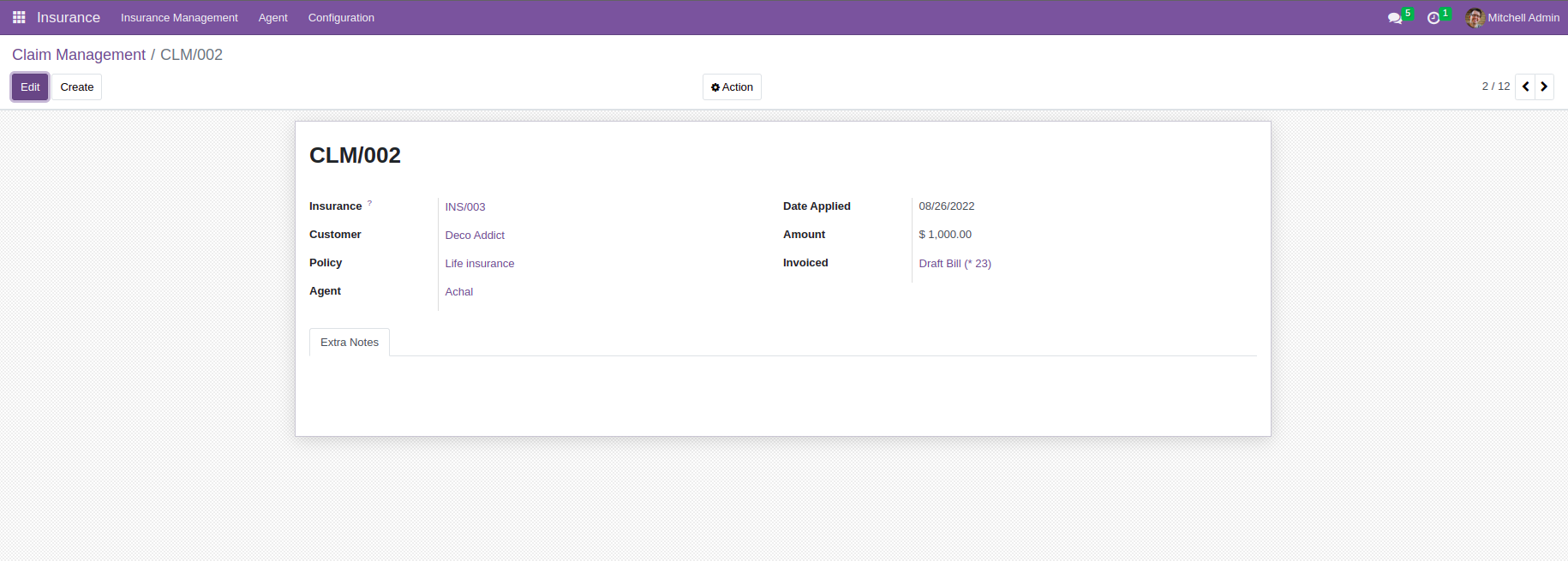Open the Insurance Management menu

179,17
